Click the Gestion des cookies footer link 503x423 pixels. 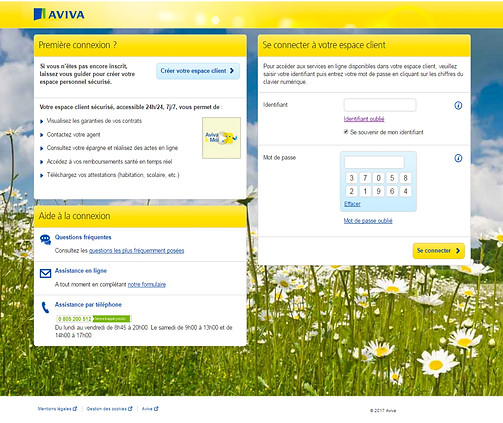[107, 409]
